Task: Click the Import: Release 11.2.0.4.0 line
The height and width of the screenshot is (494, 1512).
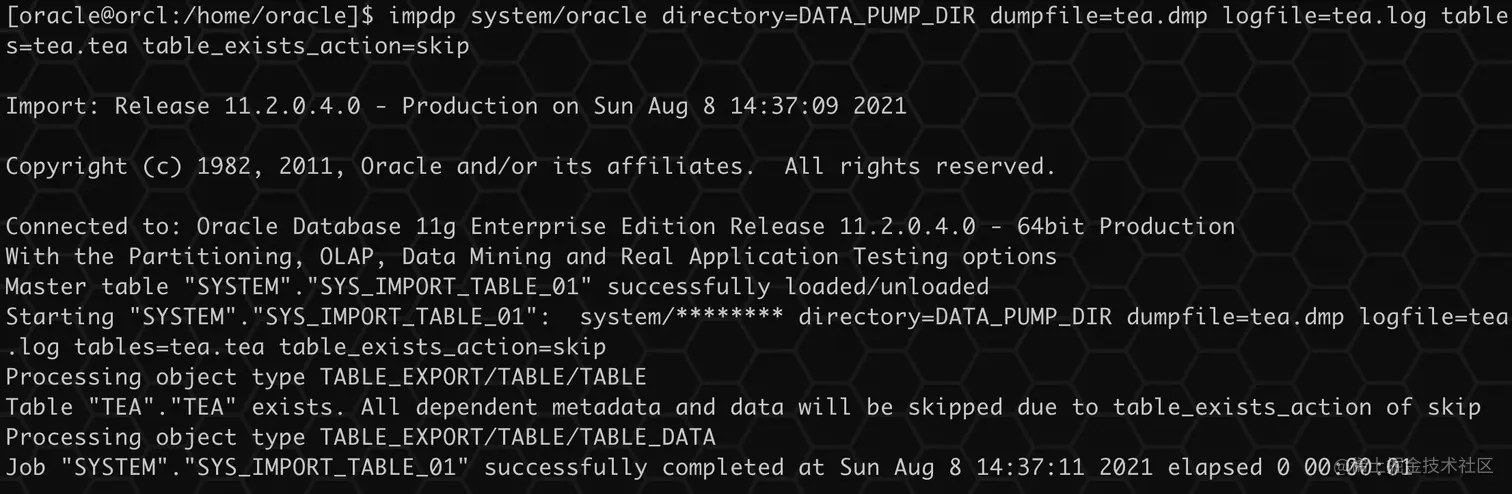Action: pos(456,106)
